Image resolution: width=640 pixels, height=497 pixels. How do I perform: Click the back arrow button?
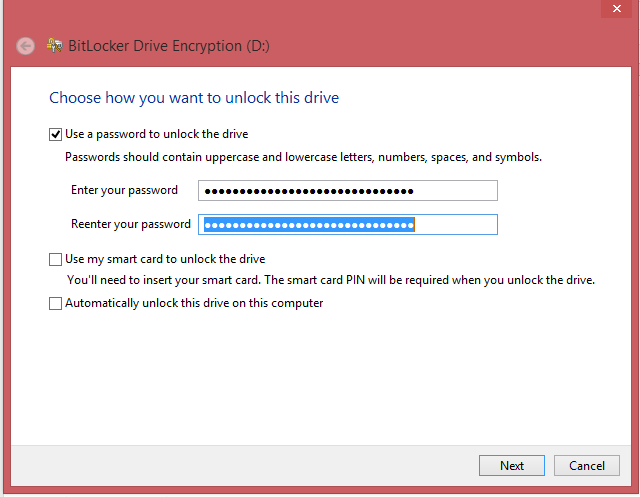pos(25,46)
